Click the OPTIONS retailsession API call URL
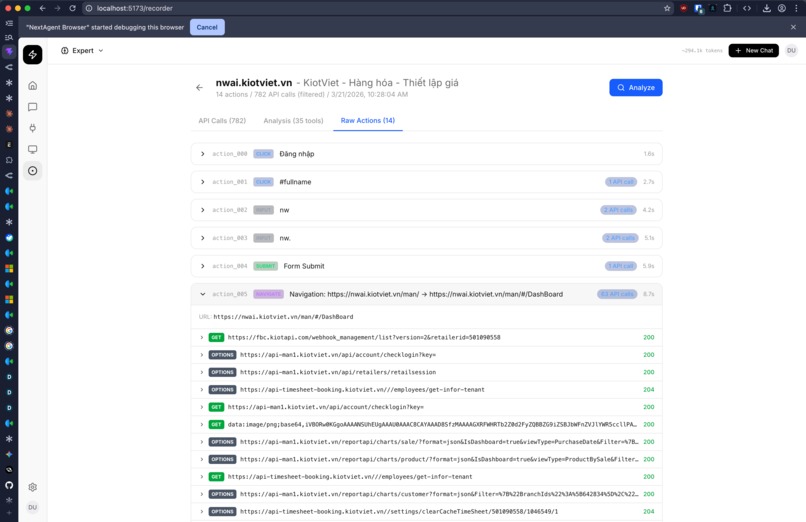 click(338, 372)
